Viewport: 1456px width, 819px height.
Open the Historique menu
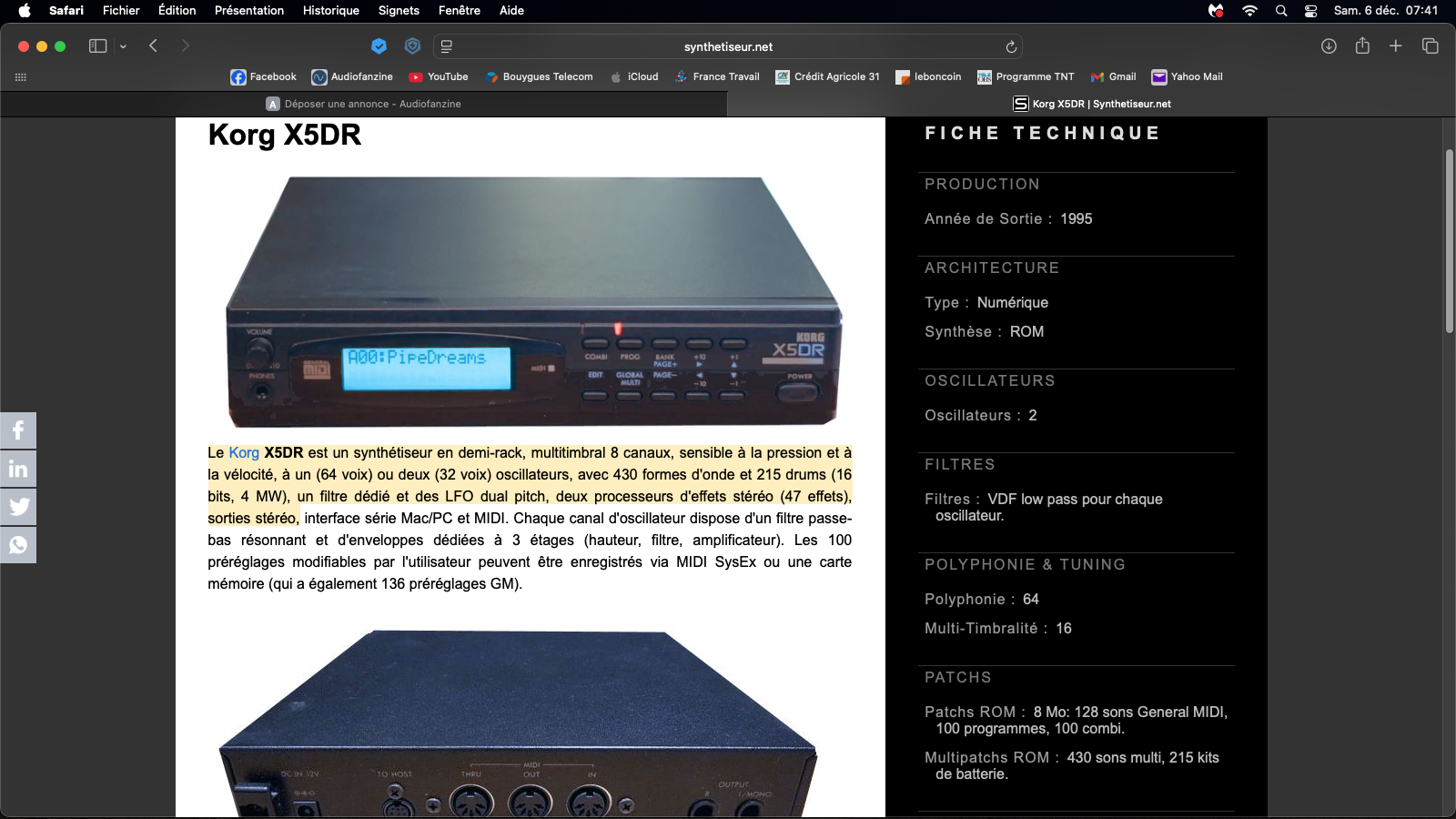tap(331, 11)
